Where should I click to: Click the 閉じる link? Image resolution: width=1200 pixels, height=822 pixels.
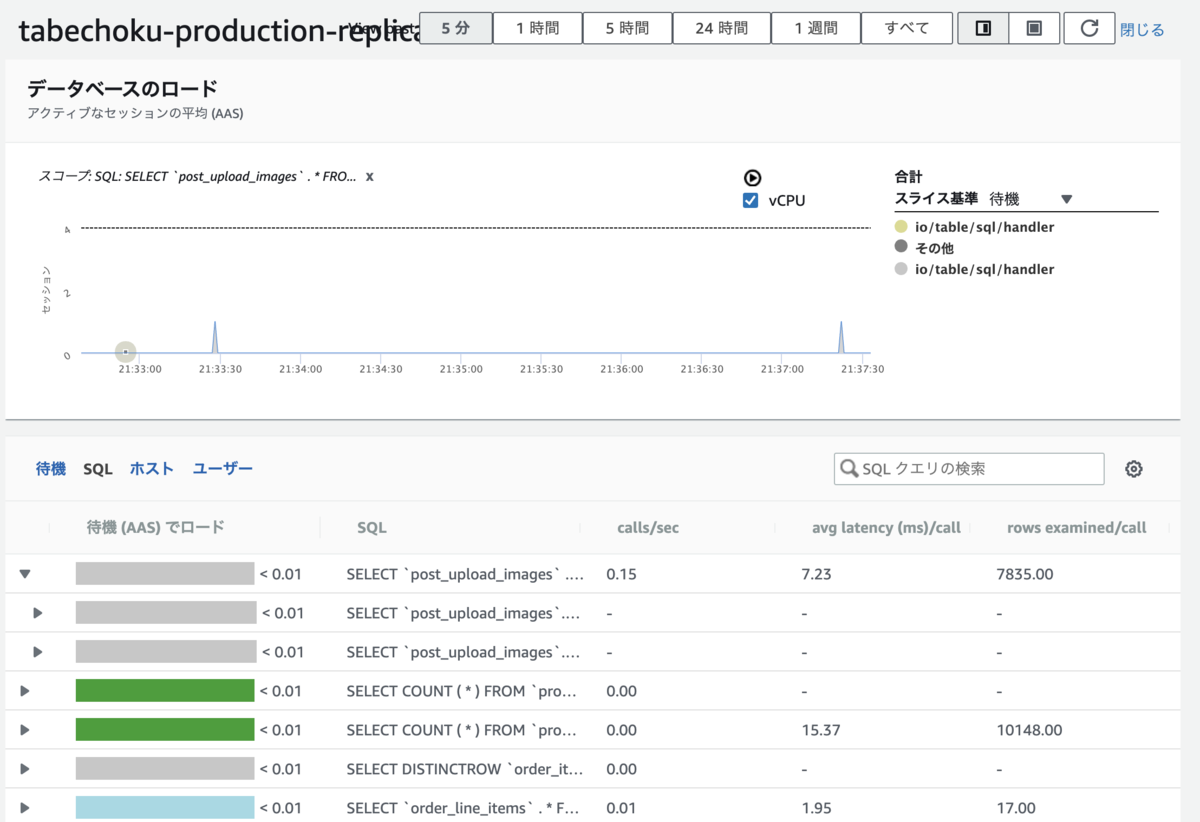point(1142,30)
